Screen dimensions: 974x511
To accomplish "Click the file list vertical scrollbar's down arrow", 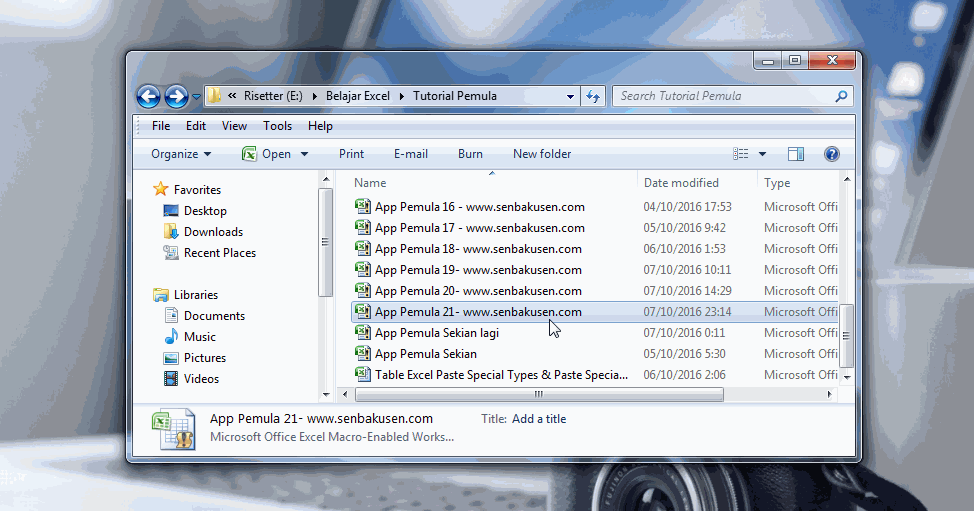I will 847,377.
